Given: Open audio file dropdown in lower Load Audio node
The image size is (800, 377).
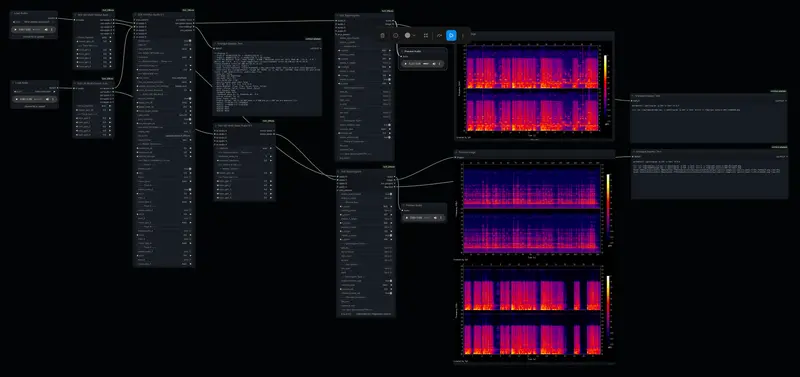Looking at the screenshot, I should [35, 91].
